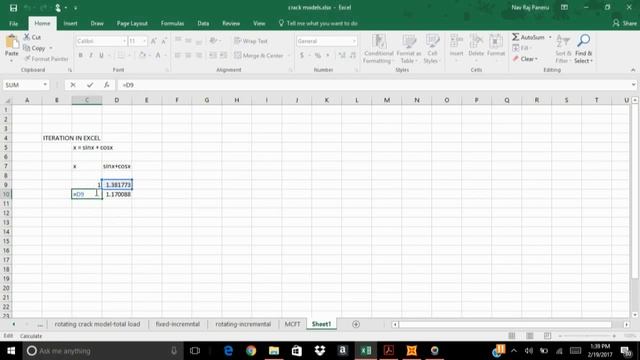Open Microsoft Edge from taskbar
This screenshot has height=360, width=640.
(228, 351)
